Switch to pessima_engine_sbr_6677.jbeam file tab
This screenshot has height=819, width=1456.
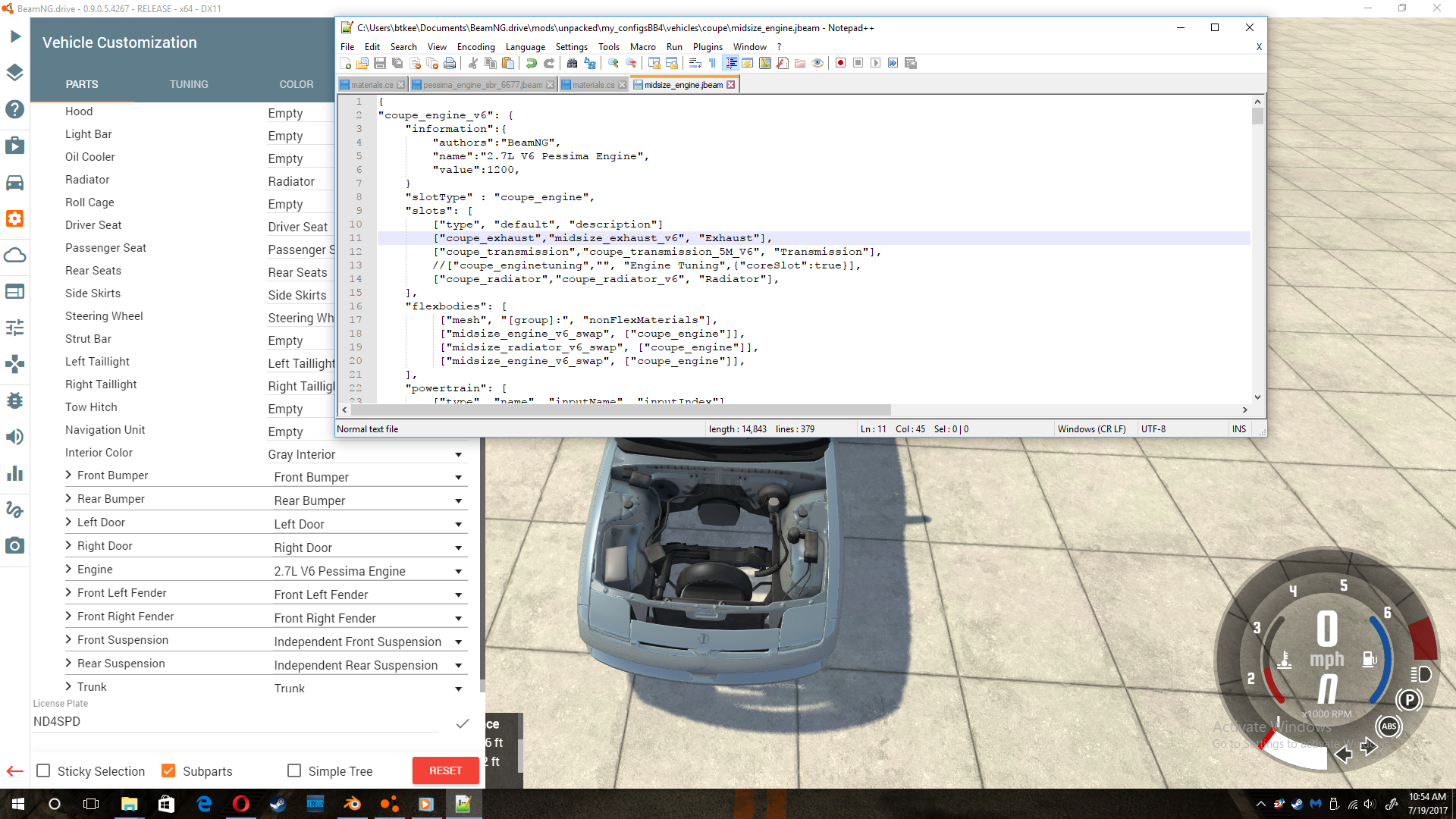482,85
